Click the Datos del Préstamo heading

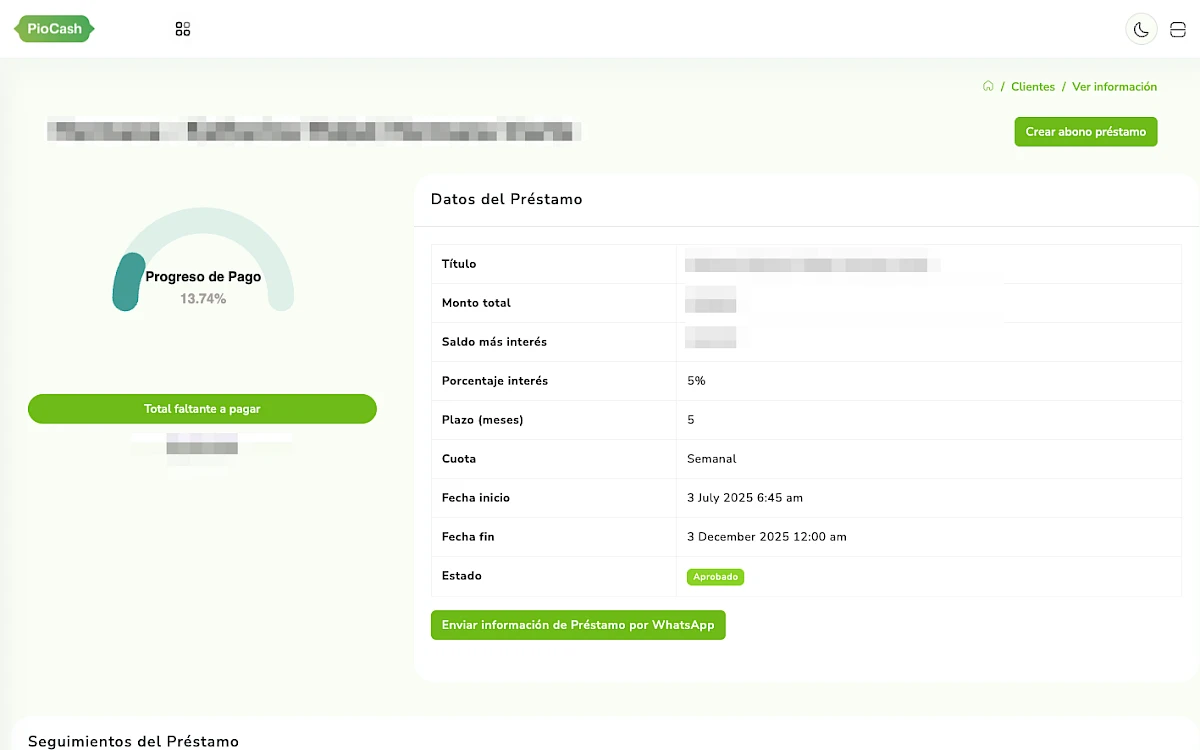(506, 199)
